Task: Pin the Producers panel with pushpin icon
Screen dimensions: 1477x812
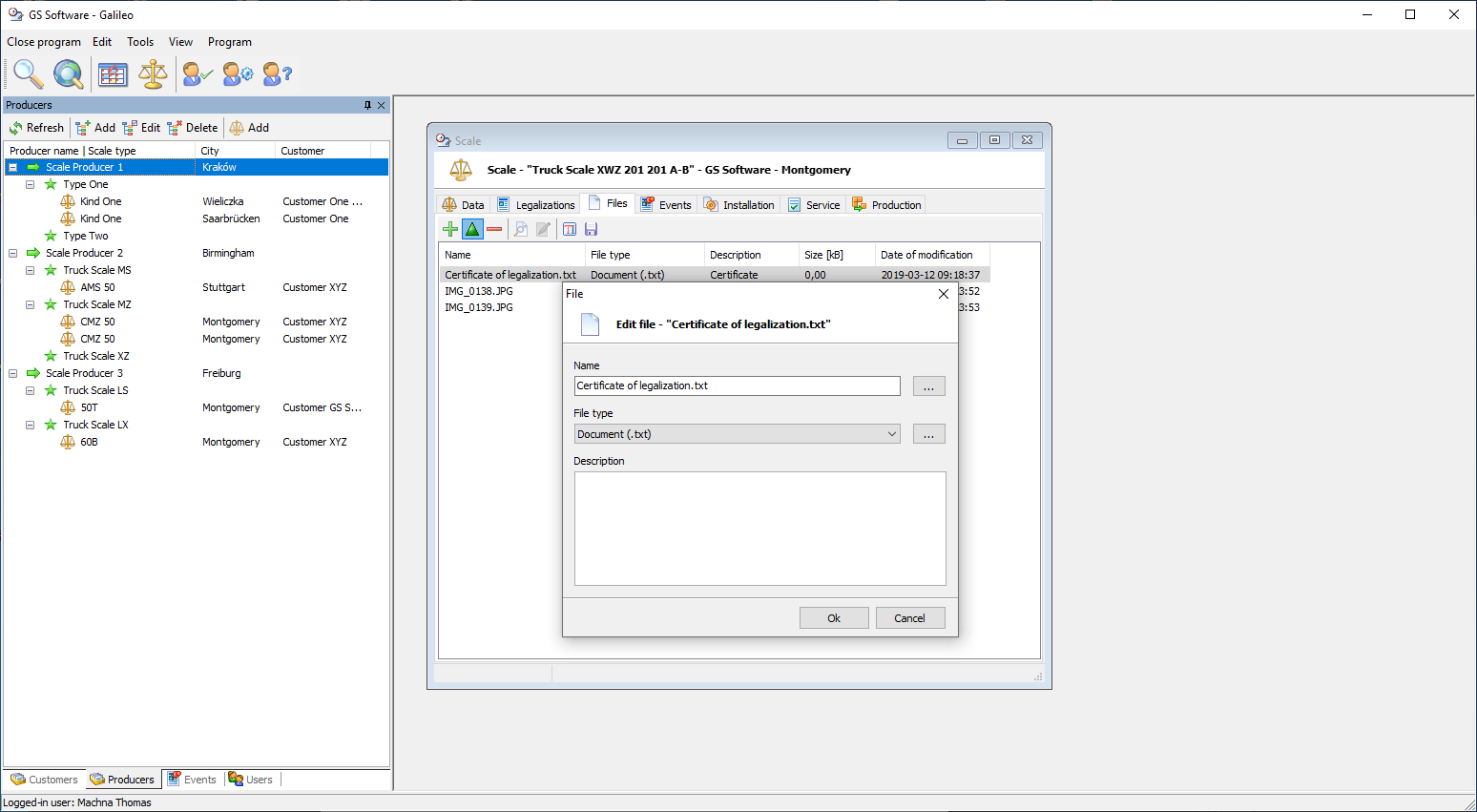Action: pyautogui.click(x=367, y=105)
